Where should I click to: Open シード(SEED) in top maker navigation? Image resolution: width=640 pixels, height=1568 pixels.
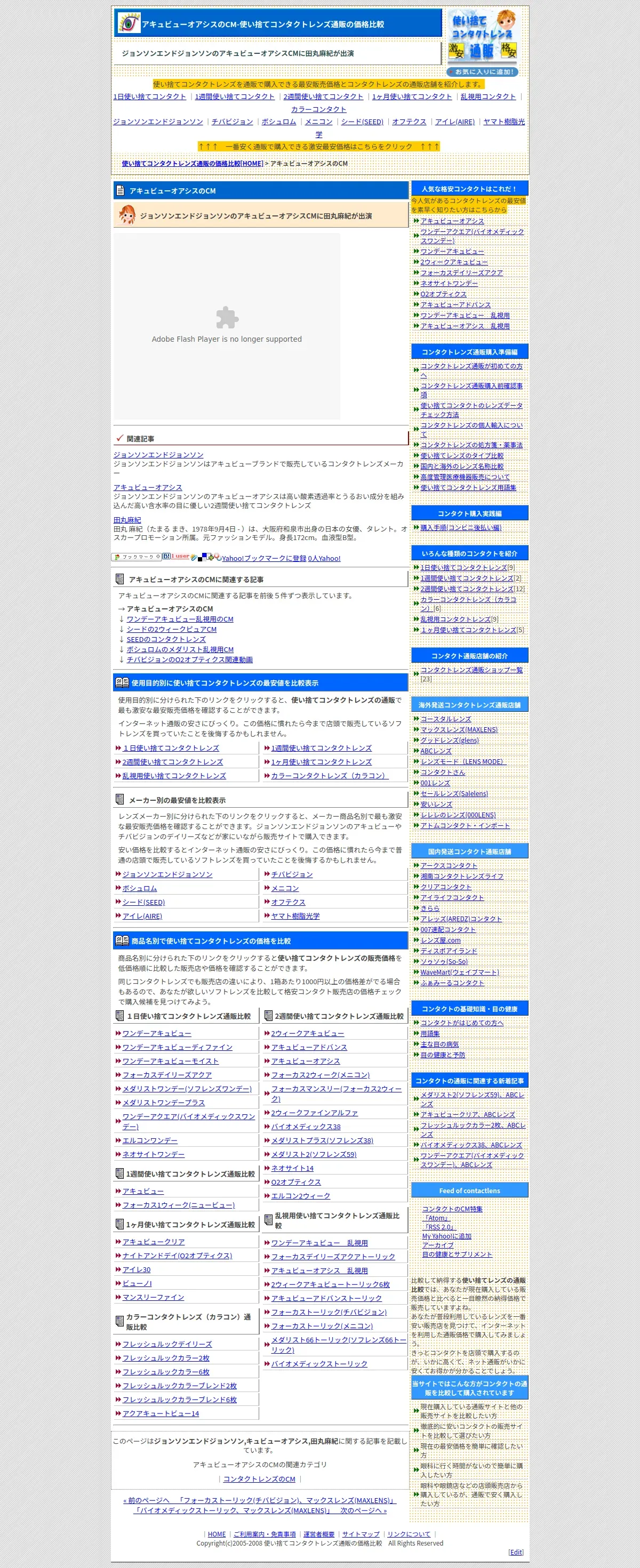pos(362,121)
